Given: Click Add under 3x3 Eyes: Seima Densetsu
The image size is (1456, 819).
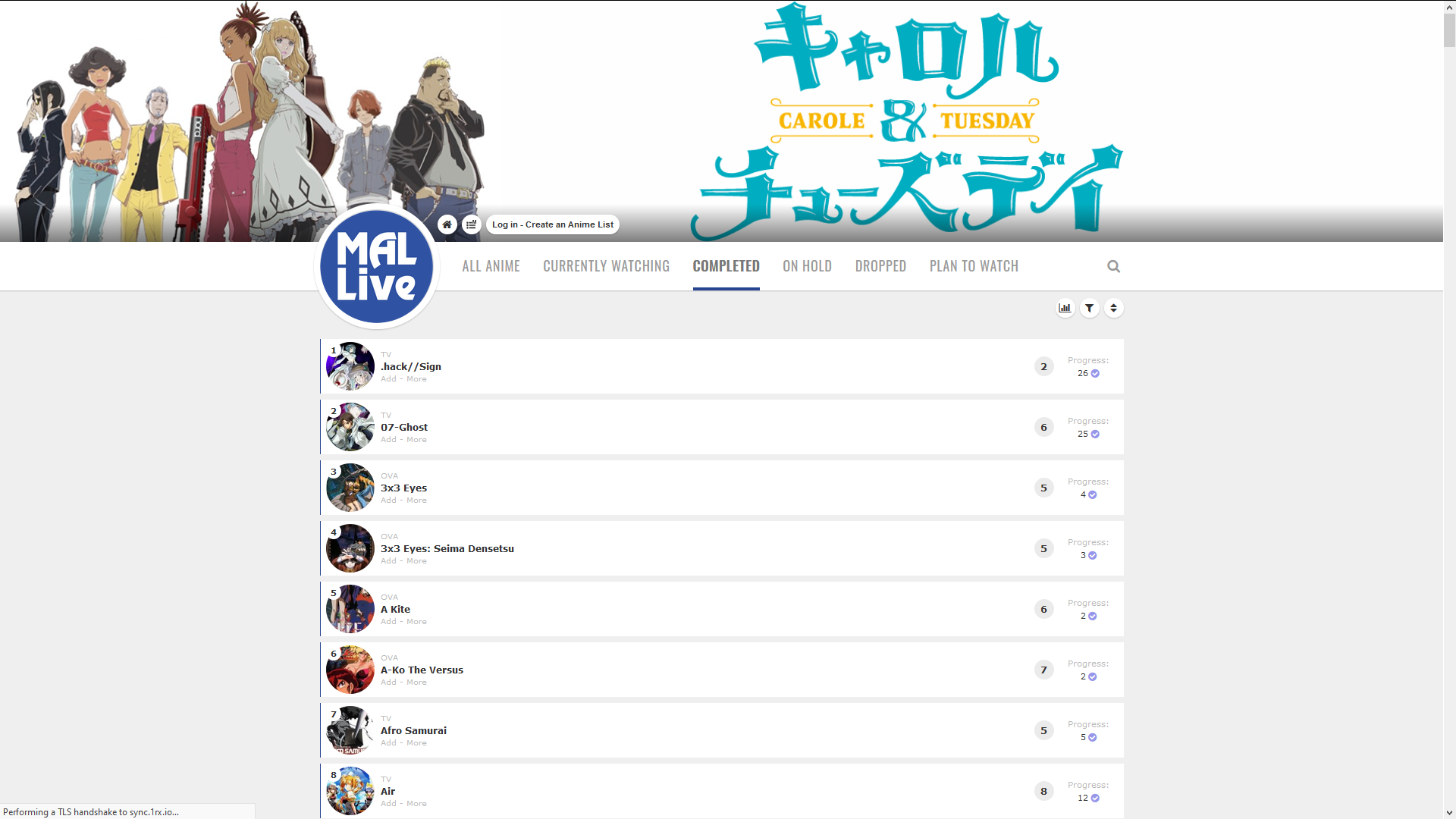Looking at the screenshot, I should (388, 561).
